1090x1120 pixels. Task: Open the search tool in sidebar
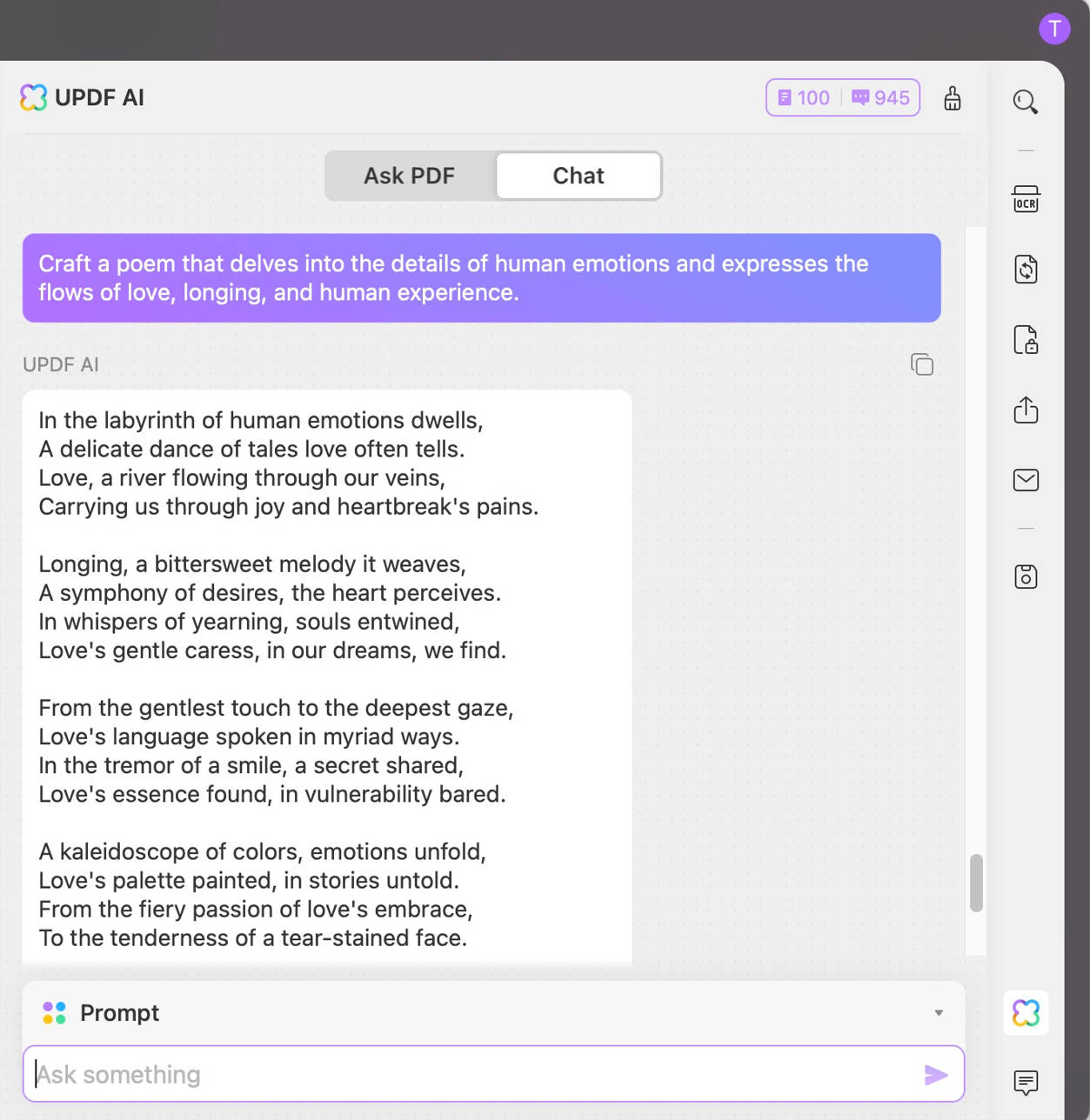(1026, 102)
